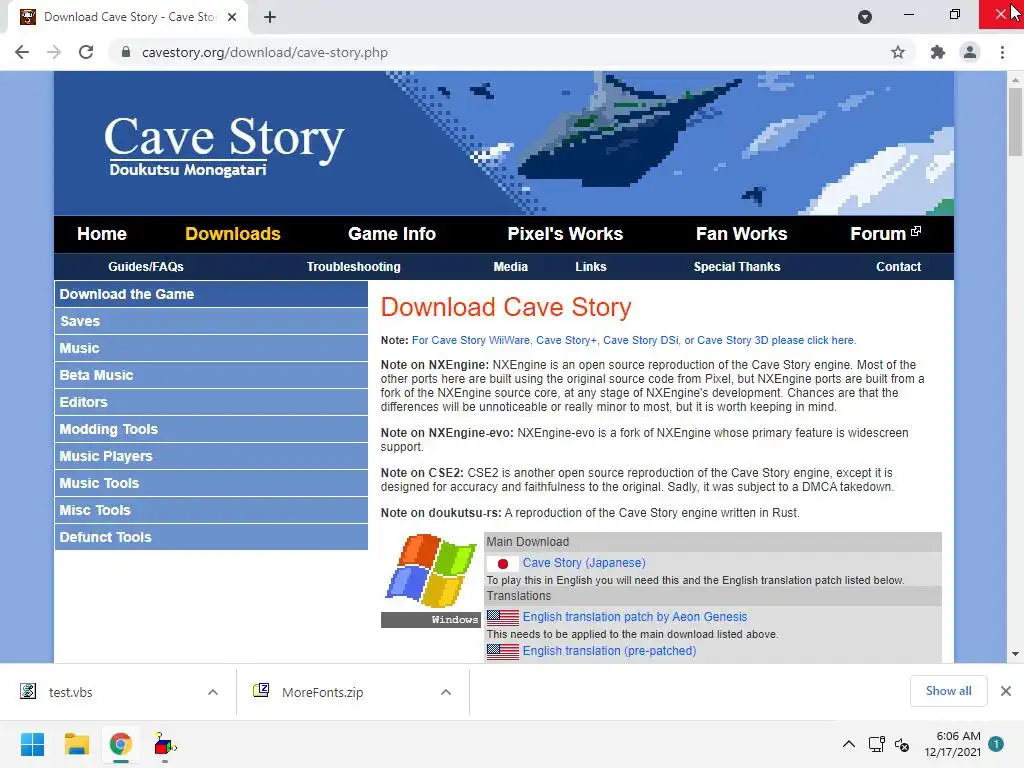Click the US flag beside pre-patched translation
Viewport: 1024px width, 768px height.
click(503, 651)
